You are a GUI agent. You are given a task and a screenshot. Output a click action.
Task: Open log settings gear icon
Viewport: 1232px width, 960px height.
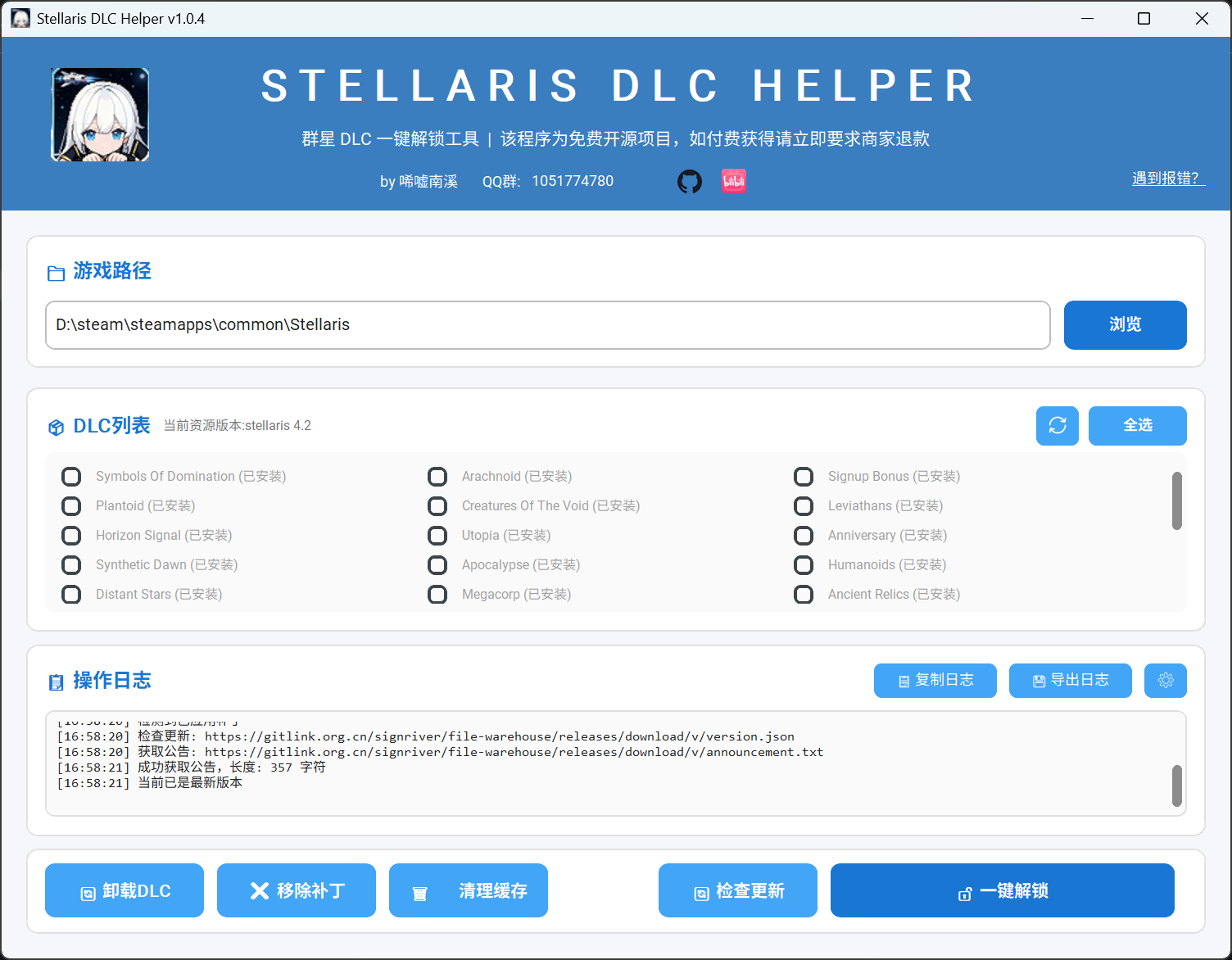(x=1166, y=681)
